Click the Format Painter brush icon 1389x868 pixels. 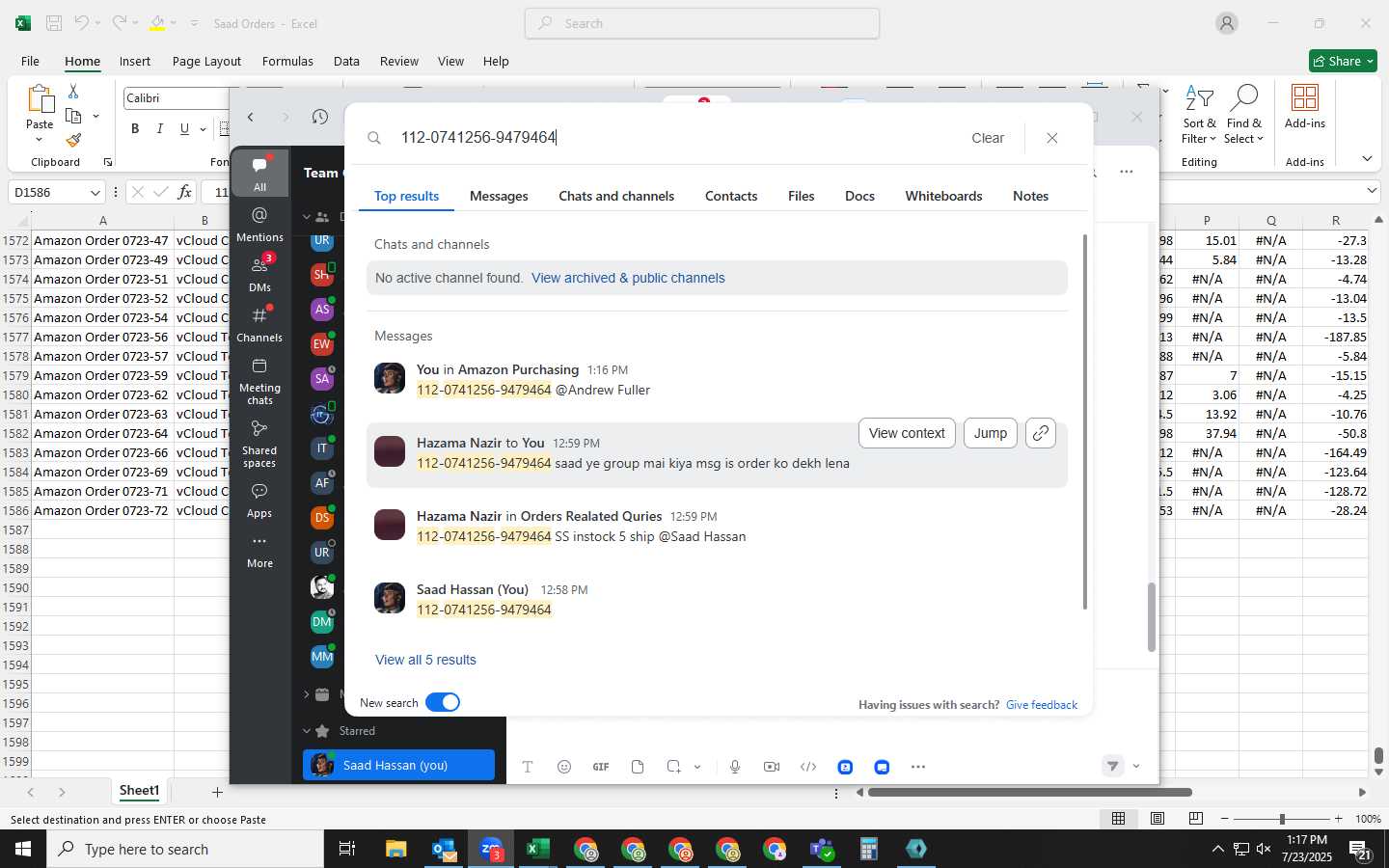click(x=73, y=140)
